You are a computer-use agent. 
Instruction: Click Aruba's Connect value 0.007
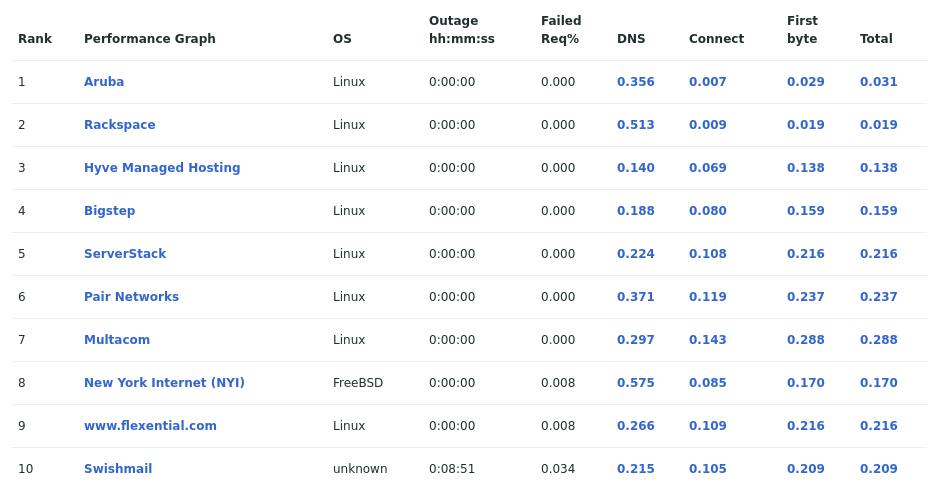coord(707,81)
